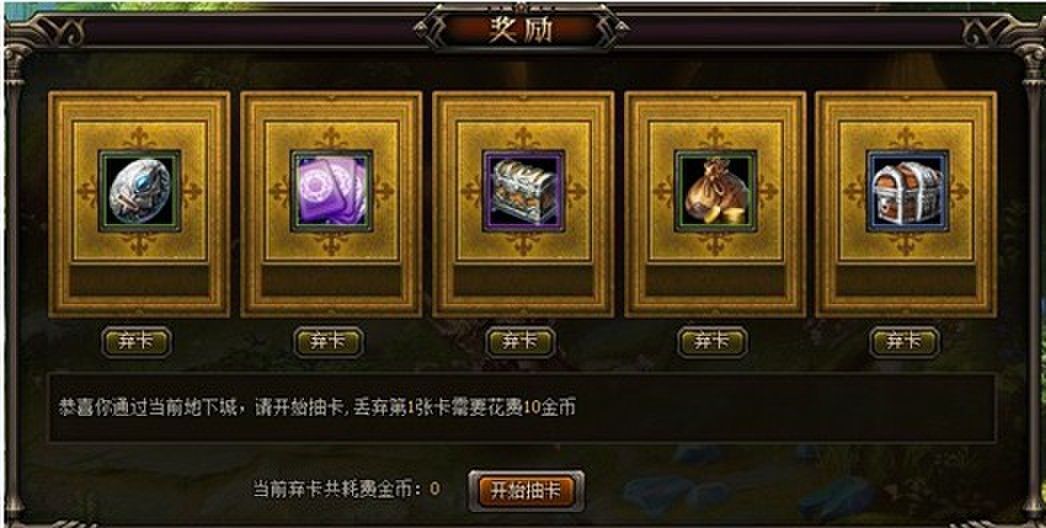Click the second golden card frame
Image resolution: width=1046 pixels, height=528 pixels.
332,204
